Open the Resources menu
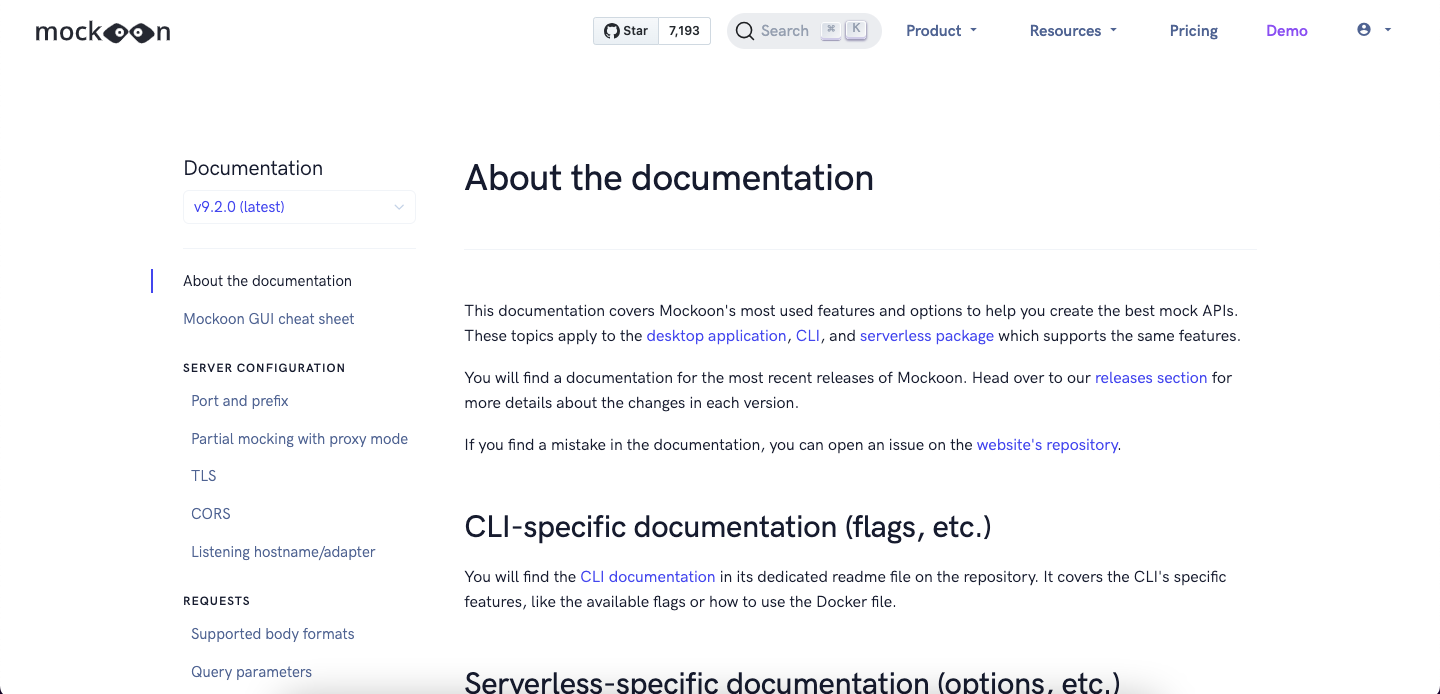1440x694 pixels. 1073,31
